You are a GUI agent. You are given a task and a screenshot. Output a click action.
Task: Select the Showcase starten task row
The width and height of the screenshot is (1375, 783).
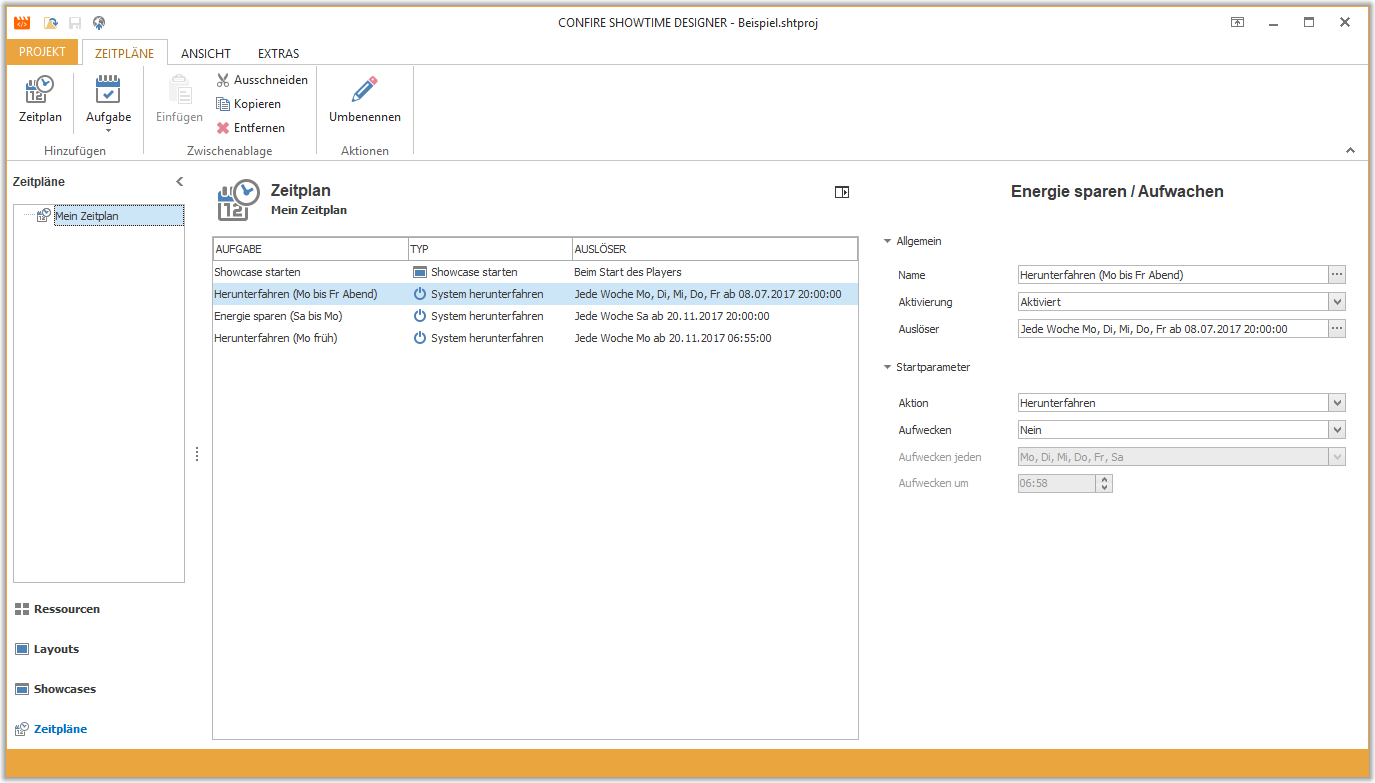tap(535, 272)
